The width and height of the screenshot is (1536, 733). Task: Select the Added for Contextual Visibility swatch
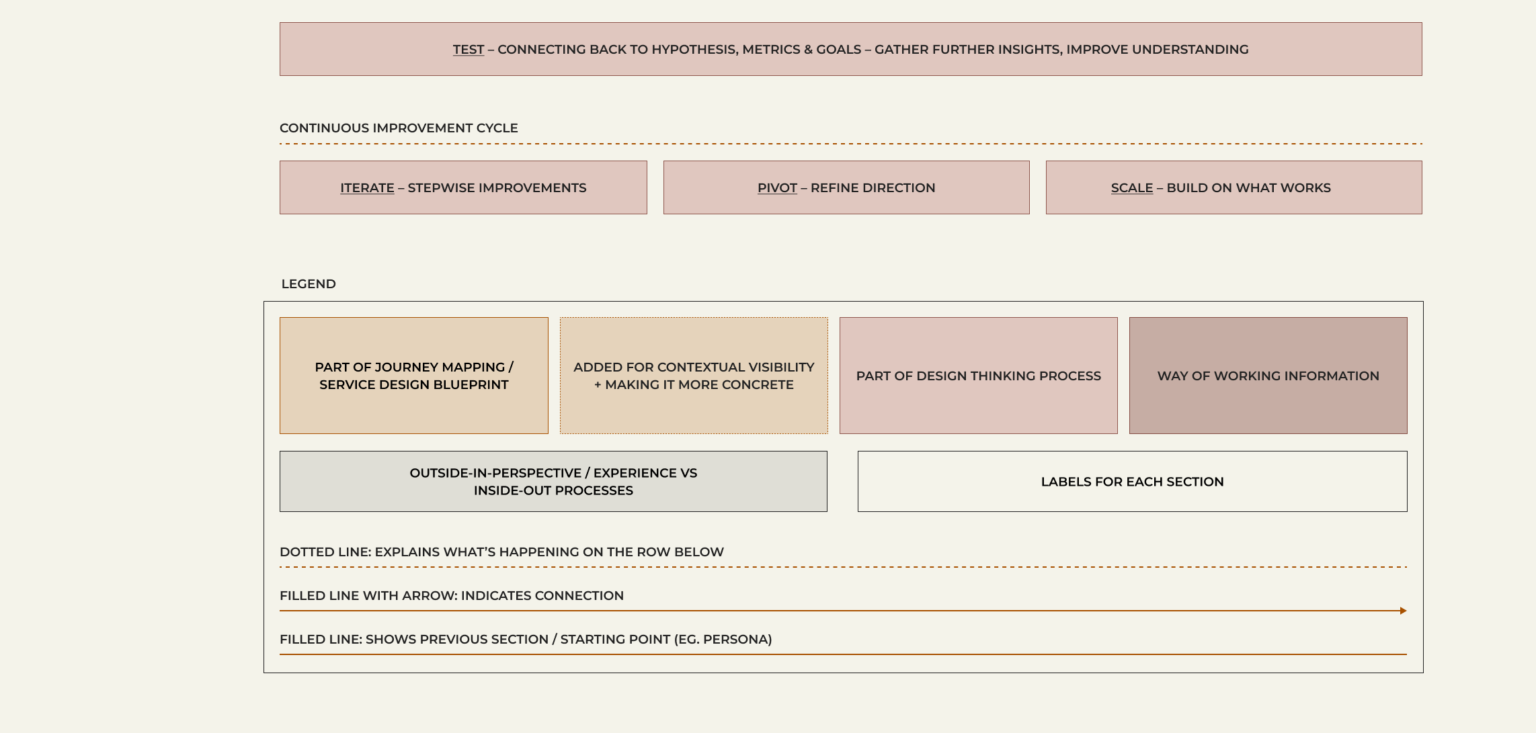tap(693, 376)
